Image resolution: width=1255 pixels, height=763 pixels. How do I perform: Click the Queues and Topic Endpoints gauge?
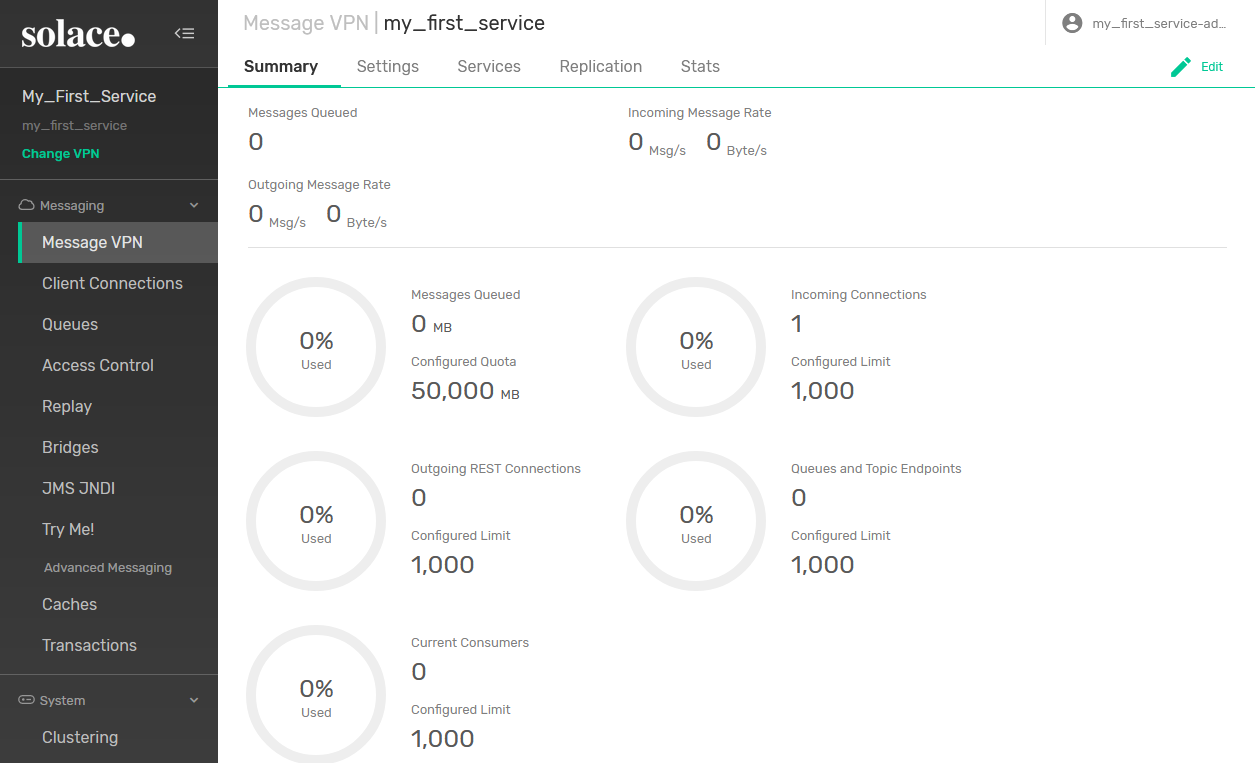pyautogui.click(x=696, y=521)
